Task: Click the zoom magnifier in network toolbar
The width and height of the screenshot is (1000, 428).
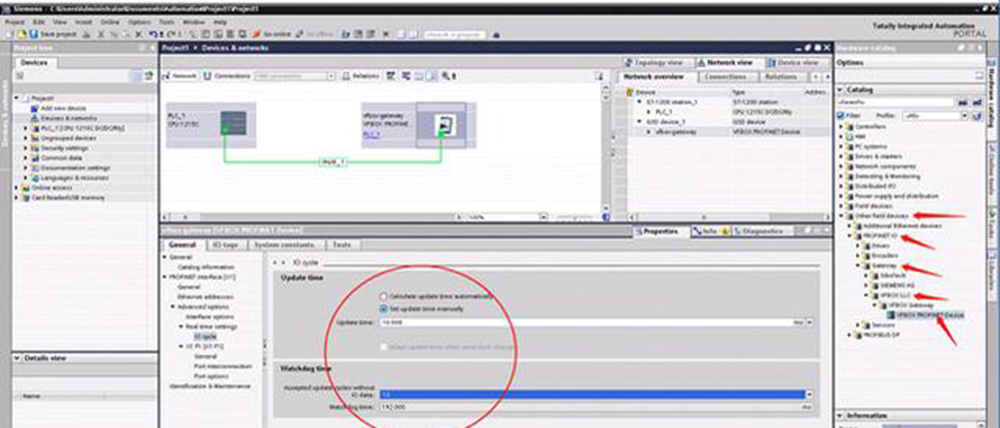Action: tap(445, 76)
